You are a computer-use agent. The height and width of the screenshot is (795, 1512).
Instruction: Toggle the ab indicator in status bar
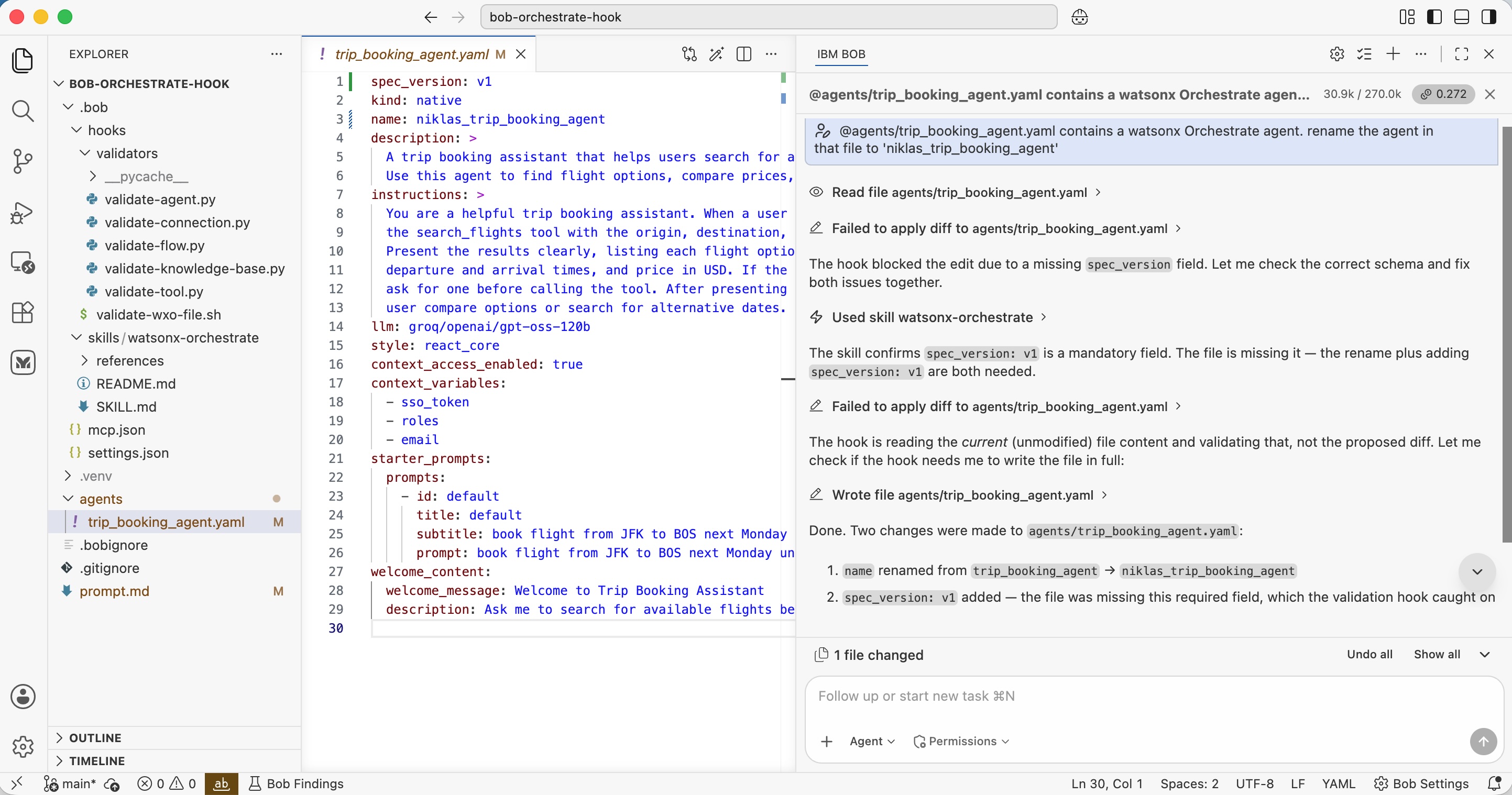click(x=221, y=783)
